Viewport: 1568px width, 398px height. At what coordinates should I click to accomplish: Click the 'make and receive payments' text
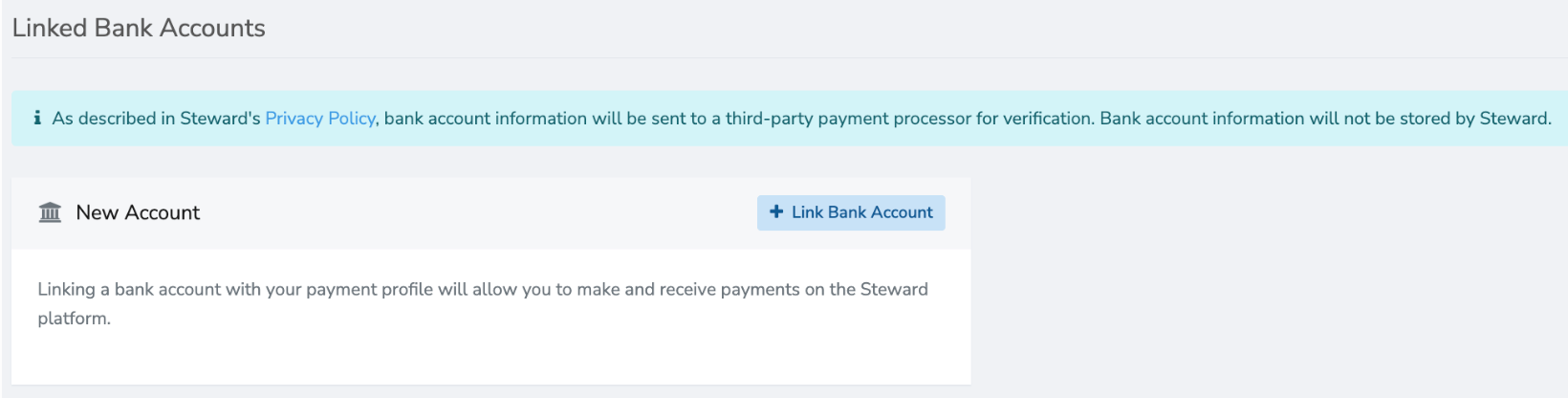[x=688, y=289]
